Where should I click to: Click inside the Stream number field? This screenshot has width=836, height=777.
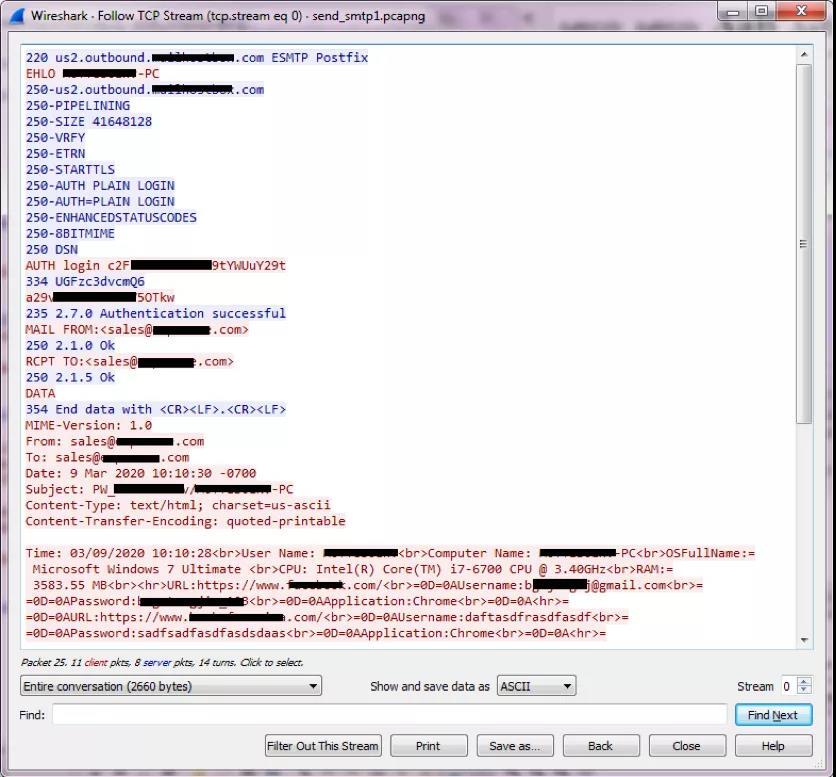(x=788, y=686)
